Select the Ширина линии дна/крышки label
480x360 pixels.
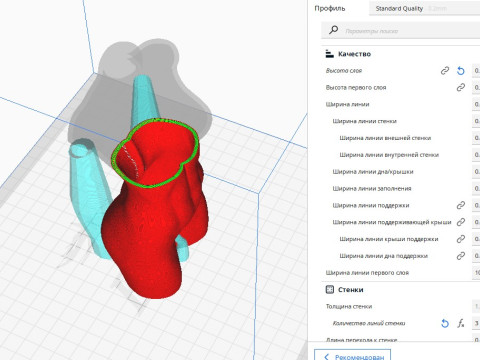373,172
